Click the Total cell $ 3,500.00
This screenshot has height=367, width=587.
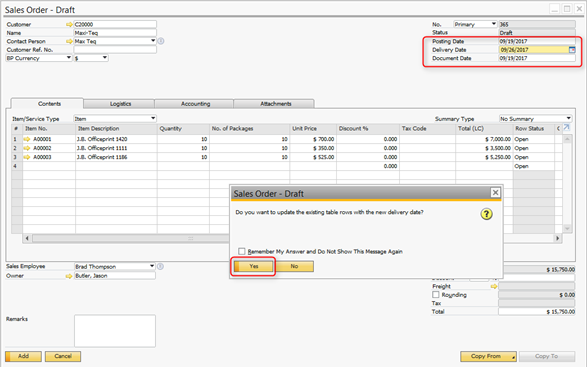tap(484, 148)
